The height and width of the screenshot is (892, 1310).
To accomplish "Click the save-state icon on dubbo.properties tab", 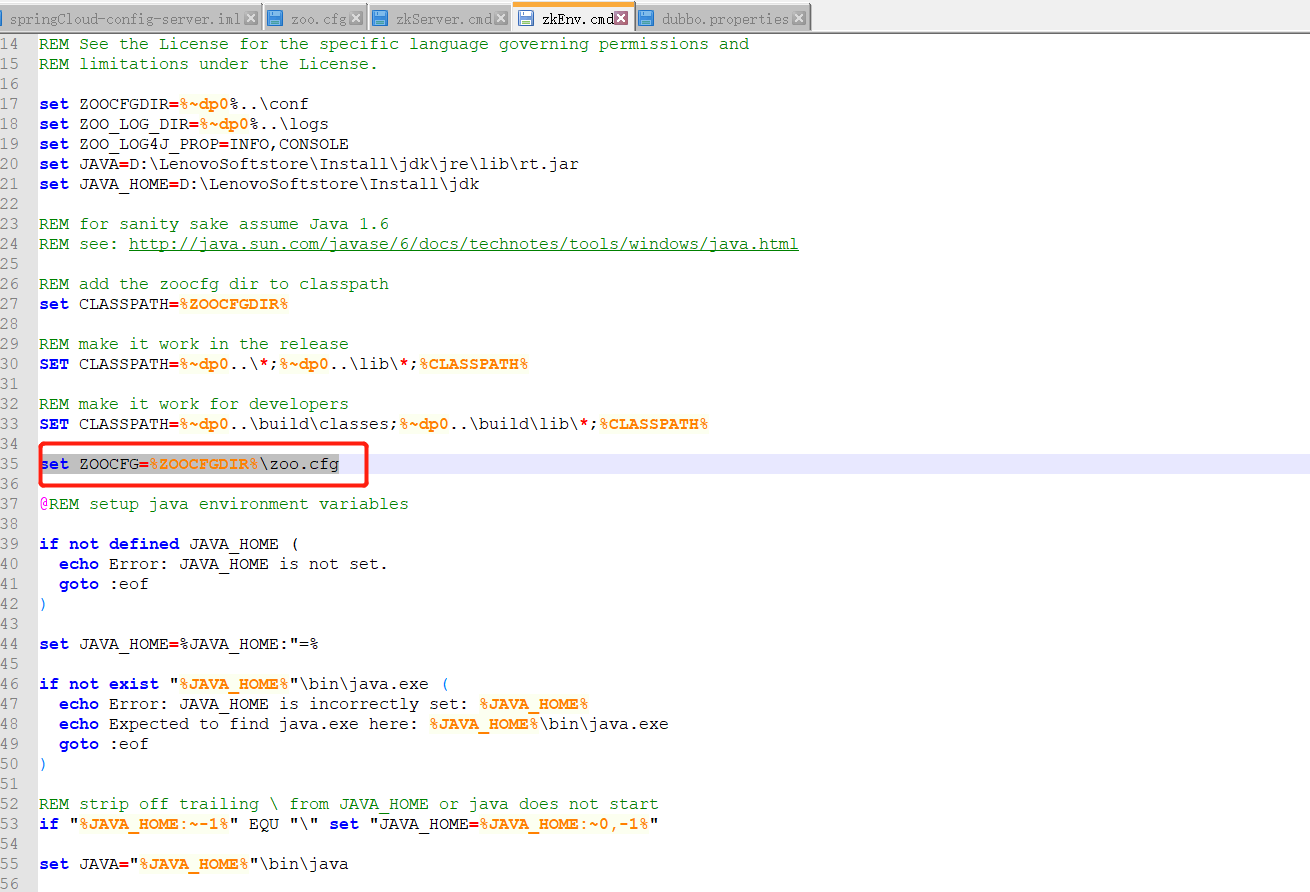I will pyautogui.click(x=646, y=18).
